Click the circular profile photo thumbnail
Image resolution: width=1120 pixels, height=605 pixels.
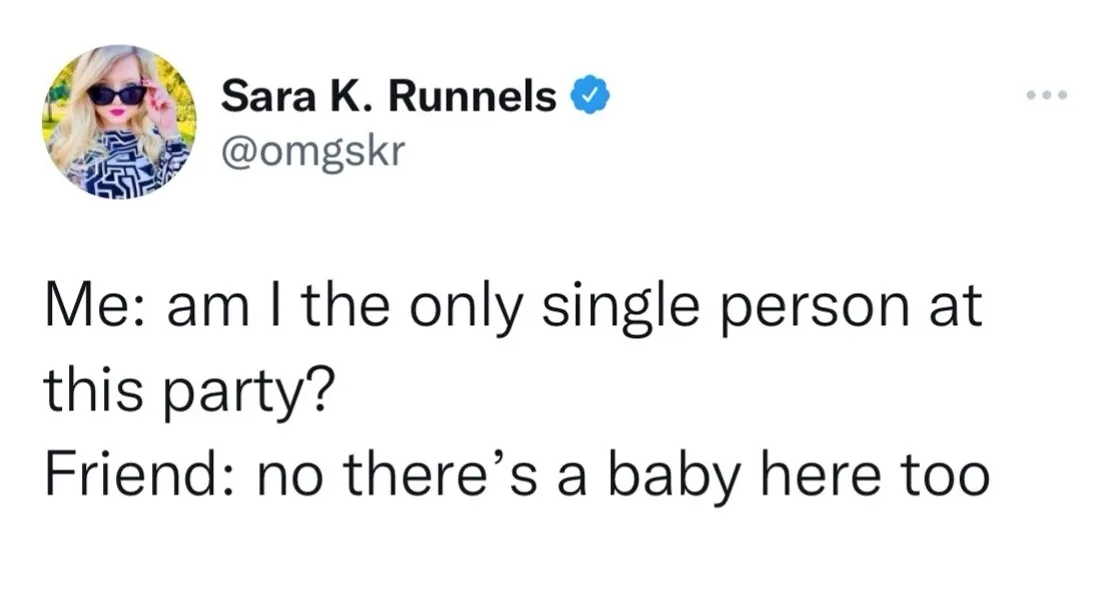(x=117, y=120)
